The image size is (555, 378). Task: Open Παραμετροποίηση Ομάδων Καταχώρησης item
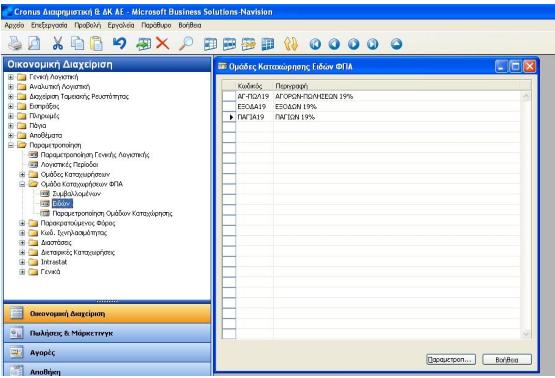[x=112, y=213]
